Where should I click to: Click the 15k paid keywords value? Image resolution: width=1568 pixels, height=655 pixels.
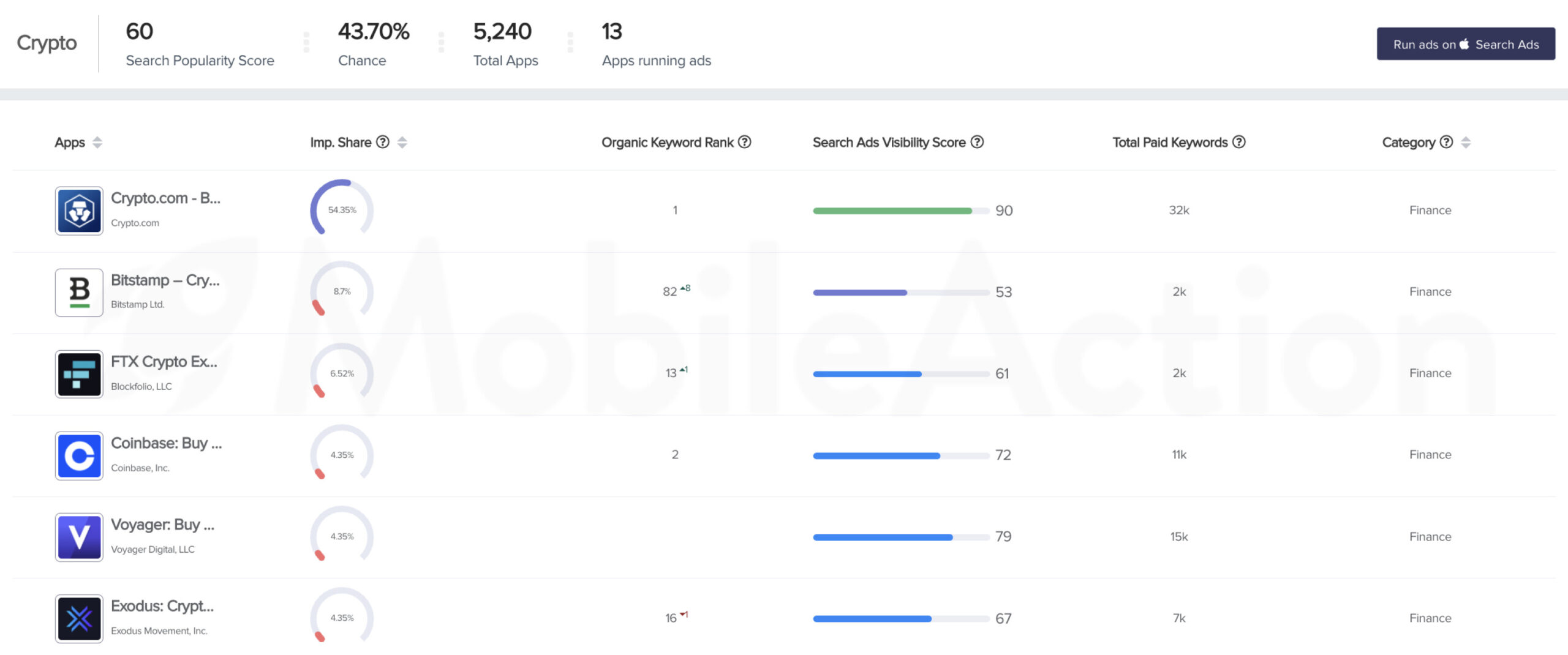point(1179,536)
